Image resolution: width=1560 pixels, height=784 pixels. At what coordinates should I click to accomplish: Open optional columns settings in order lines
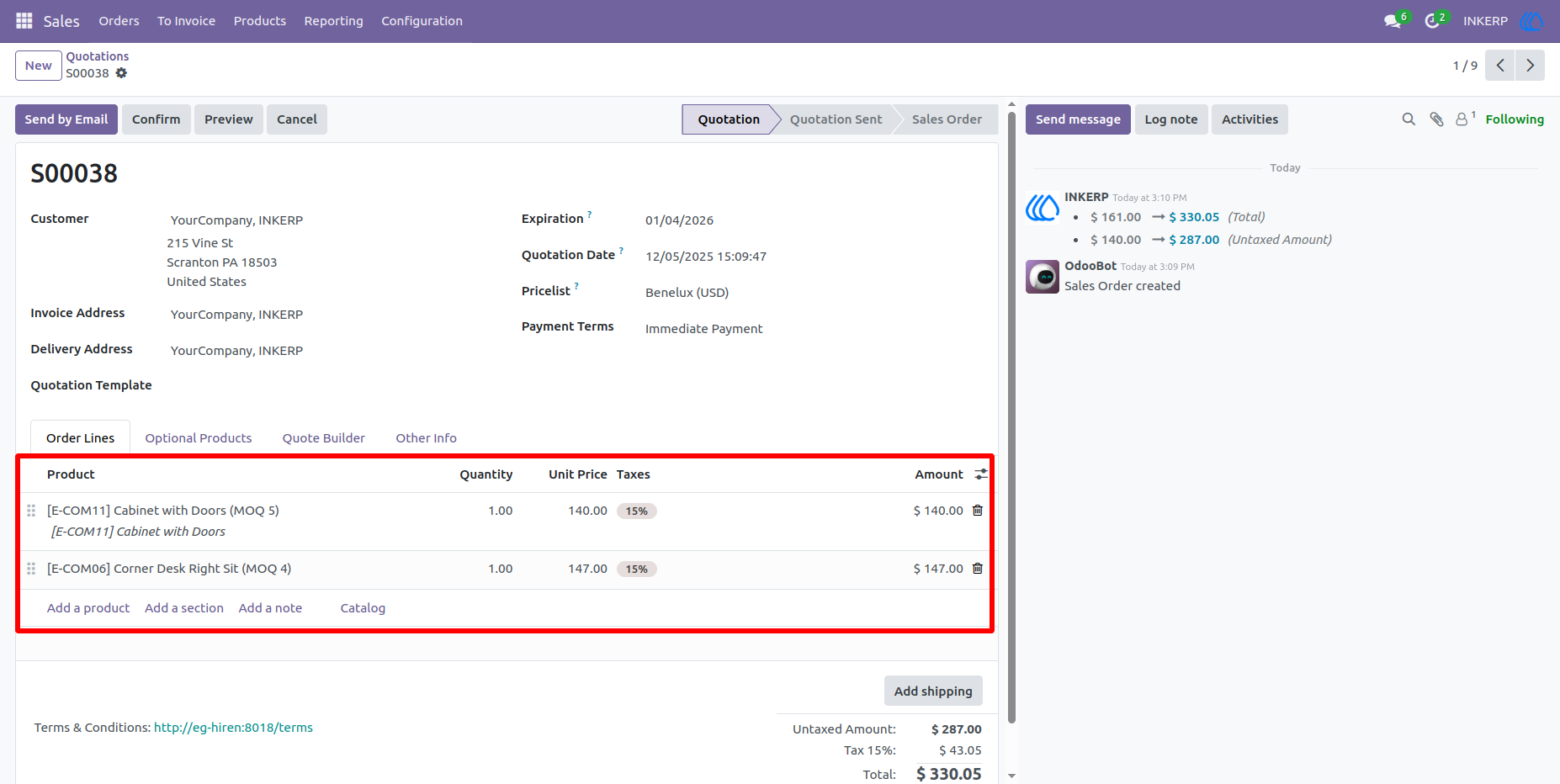(x=981, y=474)
